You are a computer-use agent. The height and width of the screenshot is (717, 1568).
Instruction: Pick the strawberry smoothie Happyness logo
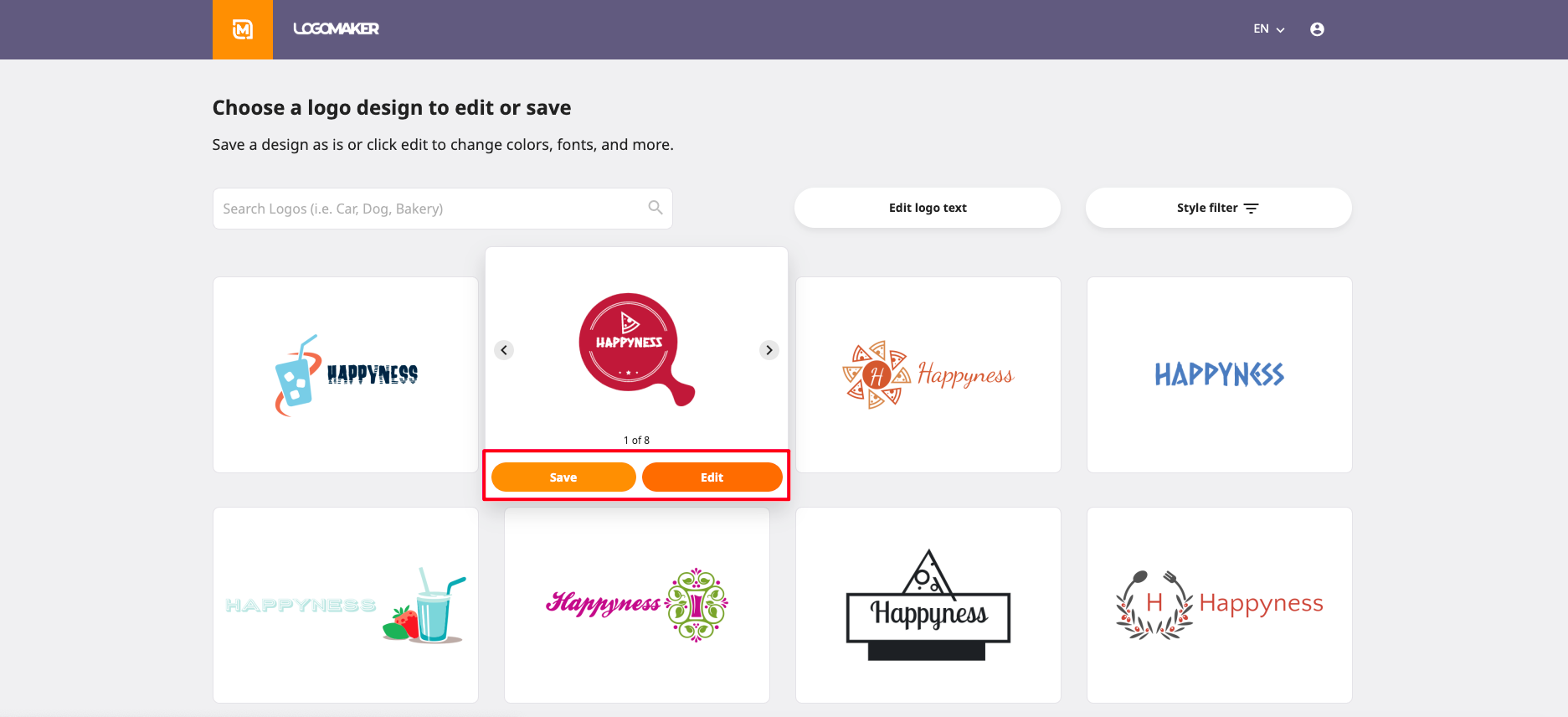tap(346, 605)
